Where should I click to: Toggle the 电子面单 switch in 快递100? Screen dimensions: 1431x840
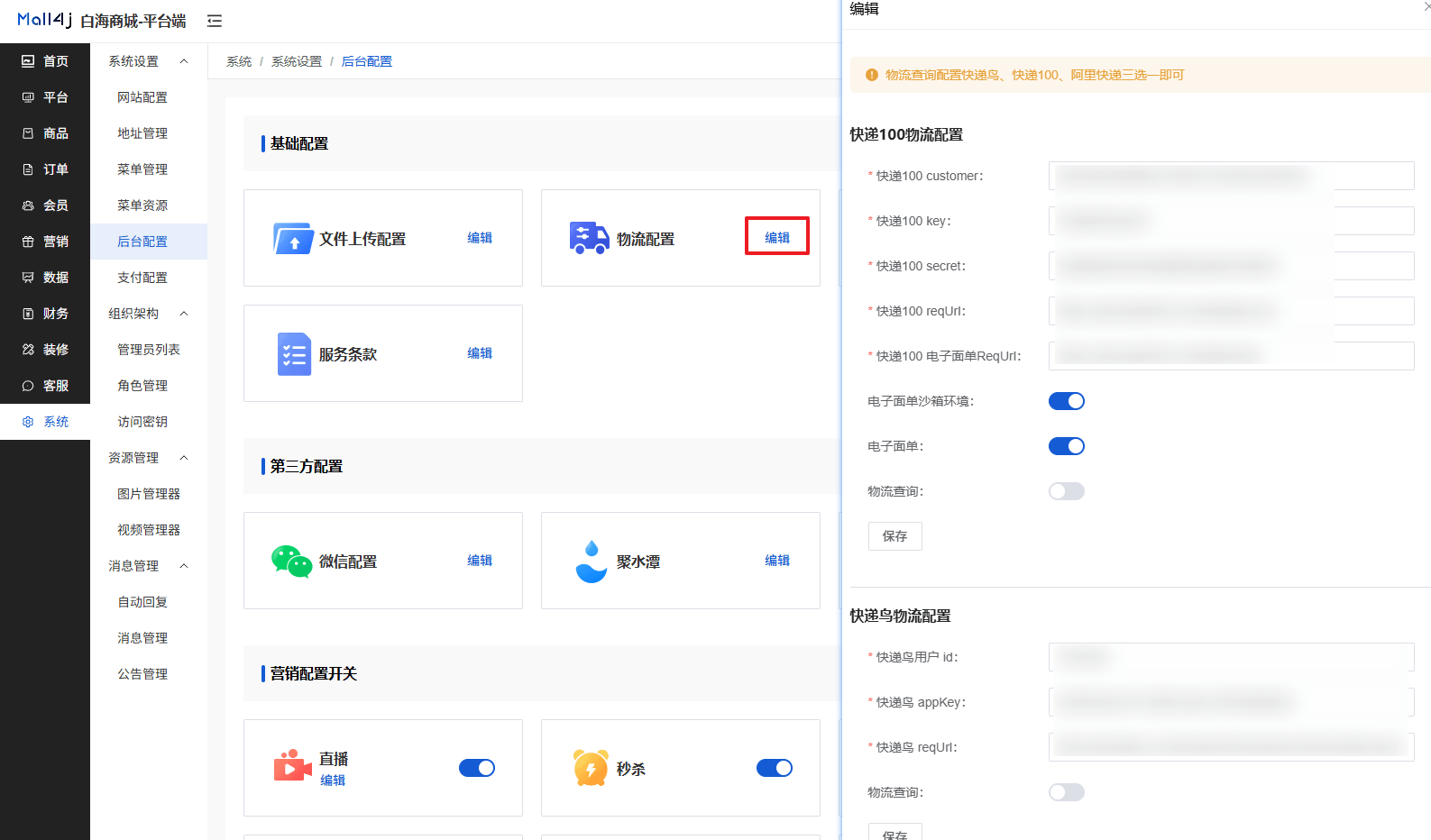click(1067, 446)
